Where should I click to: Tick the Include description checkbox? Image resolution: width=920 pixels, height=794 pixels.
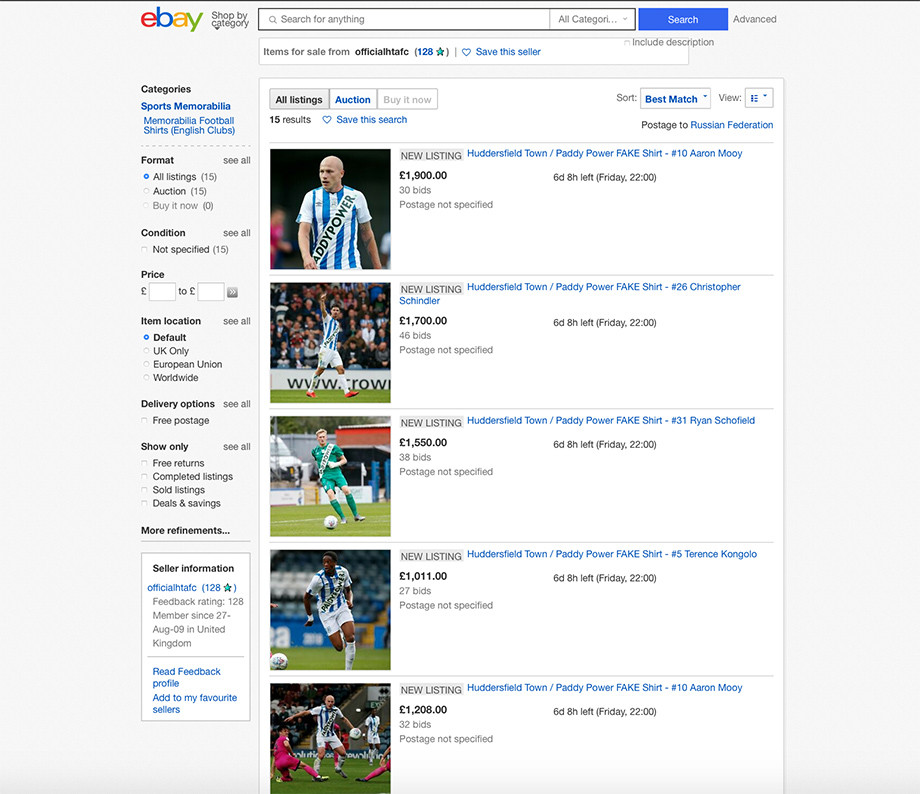(x=627, y=43)
